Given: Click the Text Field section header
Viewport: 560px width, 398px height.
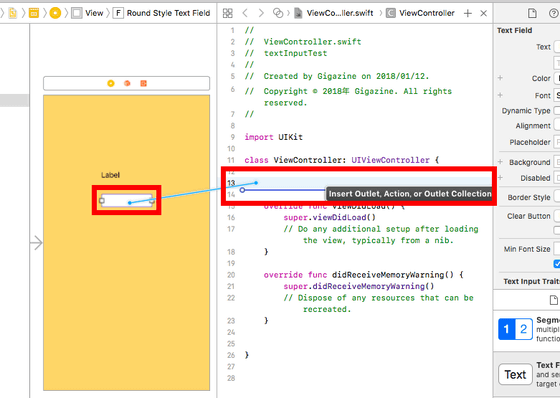Looking at the screenshot, I should click(x=515, y=30).
